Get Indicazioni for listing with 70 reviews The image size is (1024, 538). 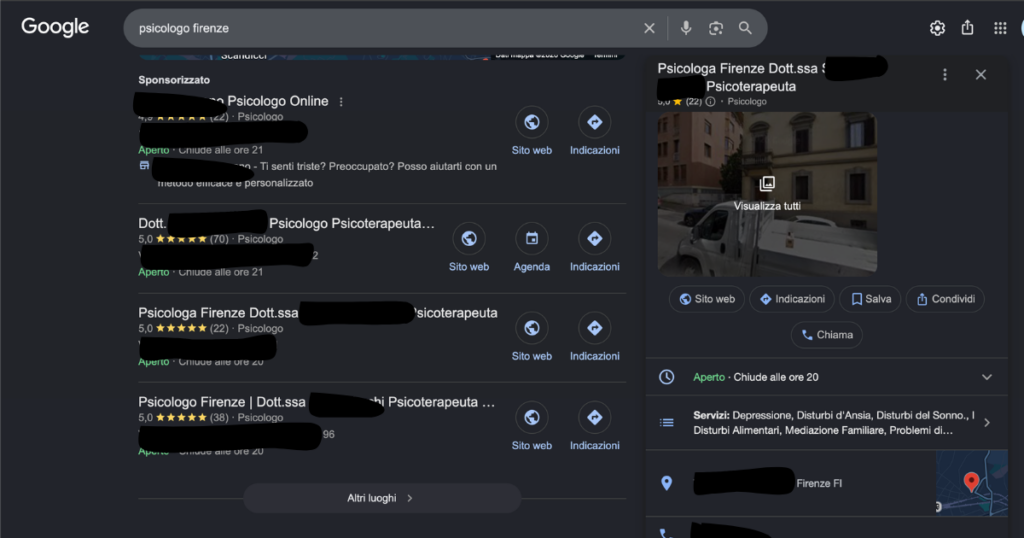tap(594, 249)
